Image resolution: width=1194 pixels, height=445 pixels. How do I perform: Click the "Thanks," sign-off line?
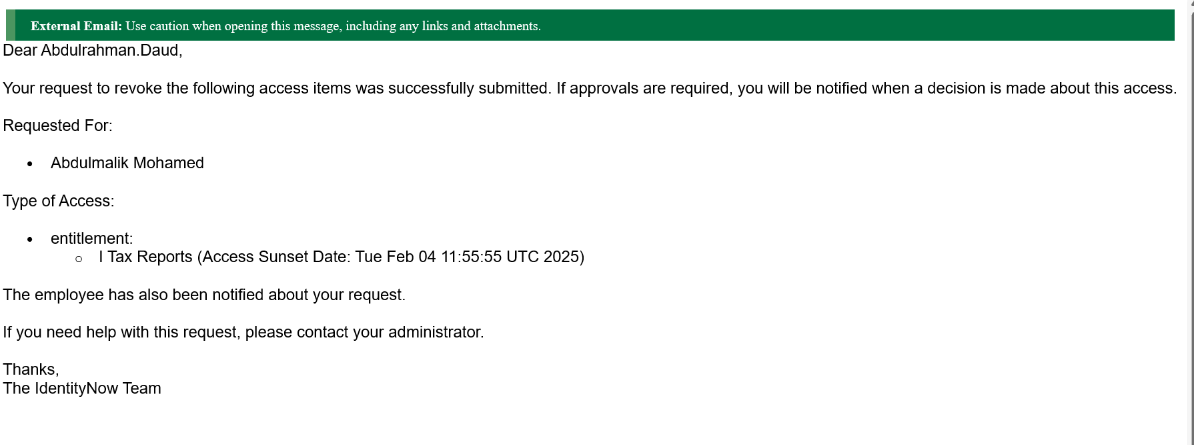pyautogui.click(x=31, y=369)
